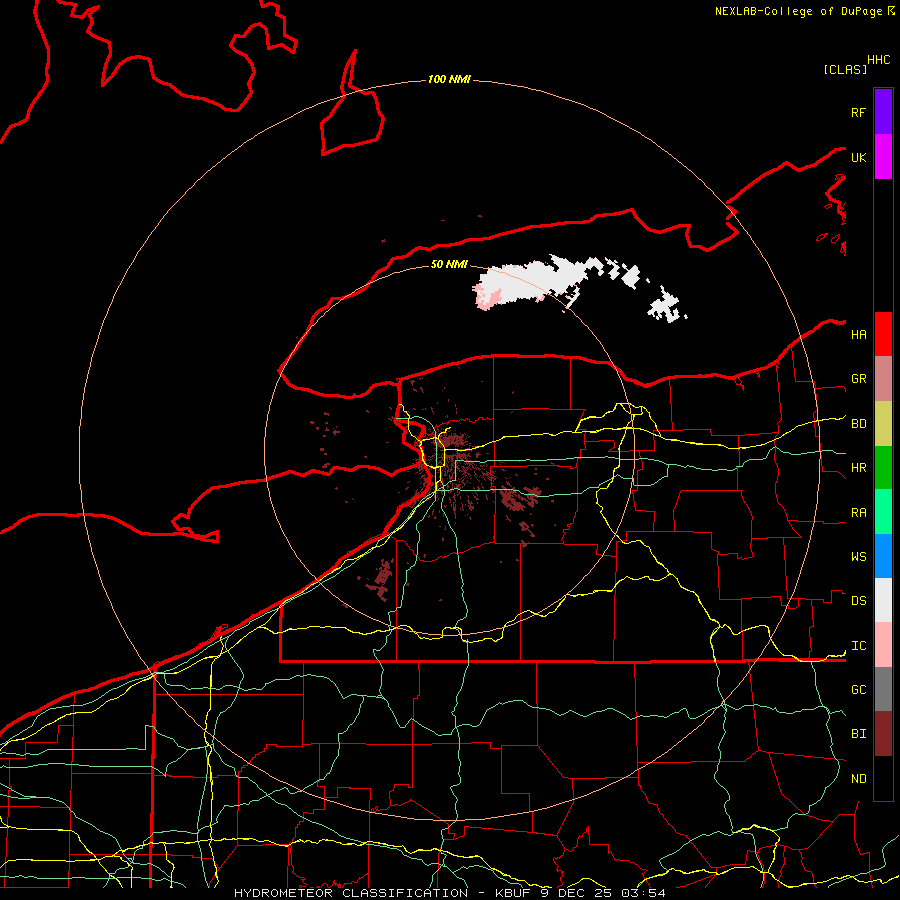Click the small white echo east of main band
This screenshot has width=900, height=900.
[666, 304]
